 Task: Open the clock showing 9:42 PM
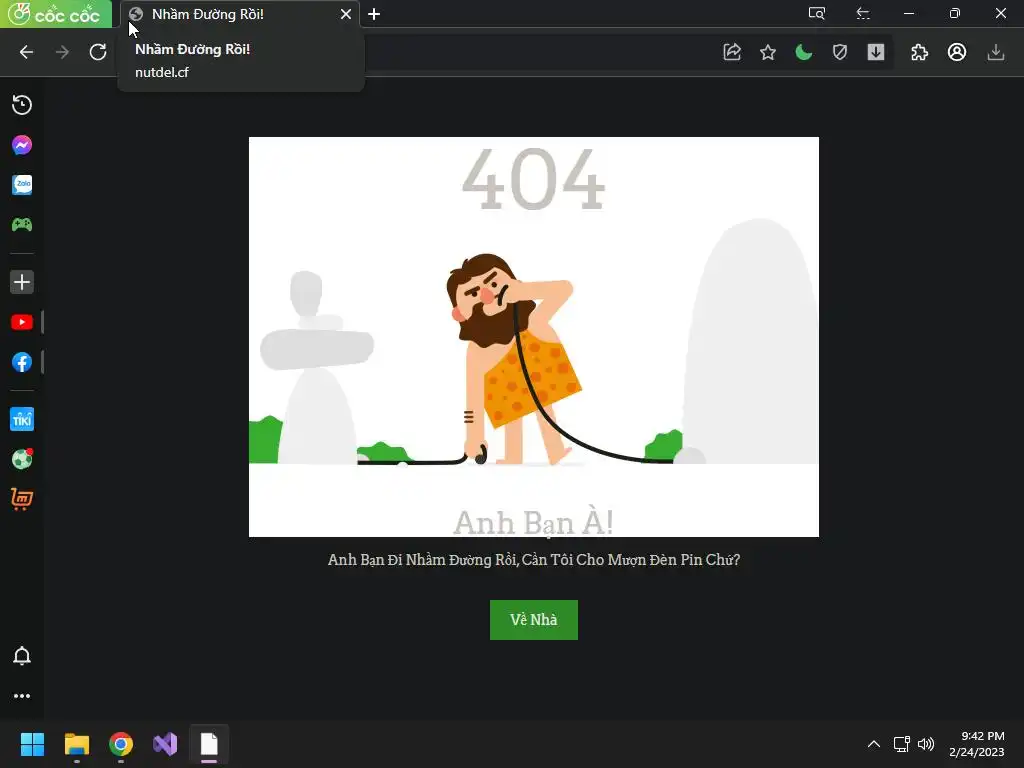tap(976, 744)
